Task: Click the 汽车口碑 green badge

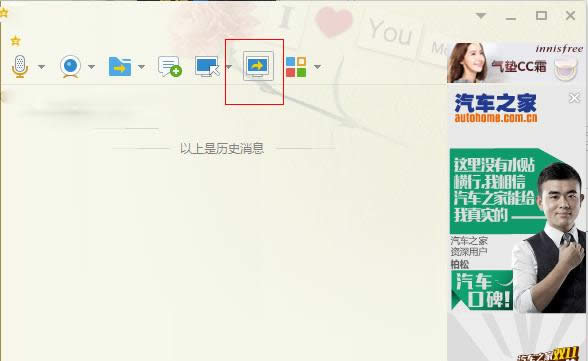Action: (482, 290)
